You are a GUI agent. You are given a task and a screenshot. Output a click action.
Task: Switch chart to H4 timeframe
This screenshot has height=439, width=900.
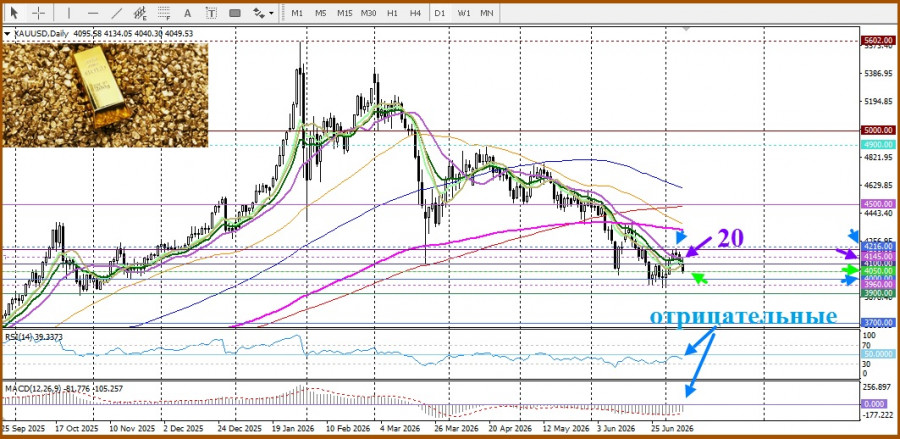(416, 13)
